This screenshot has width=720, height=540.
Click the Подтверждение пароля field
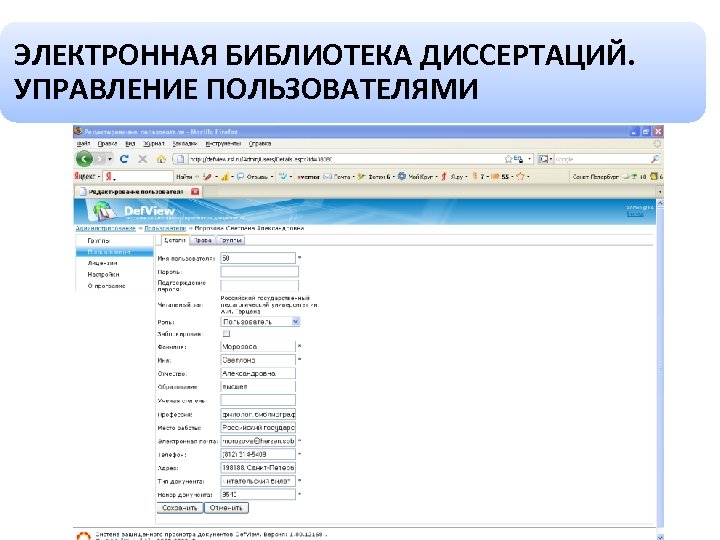259,285
